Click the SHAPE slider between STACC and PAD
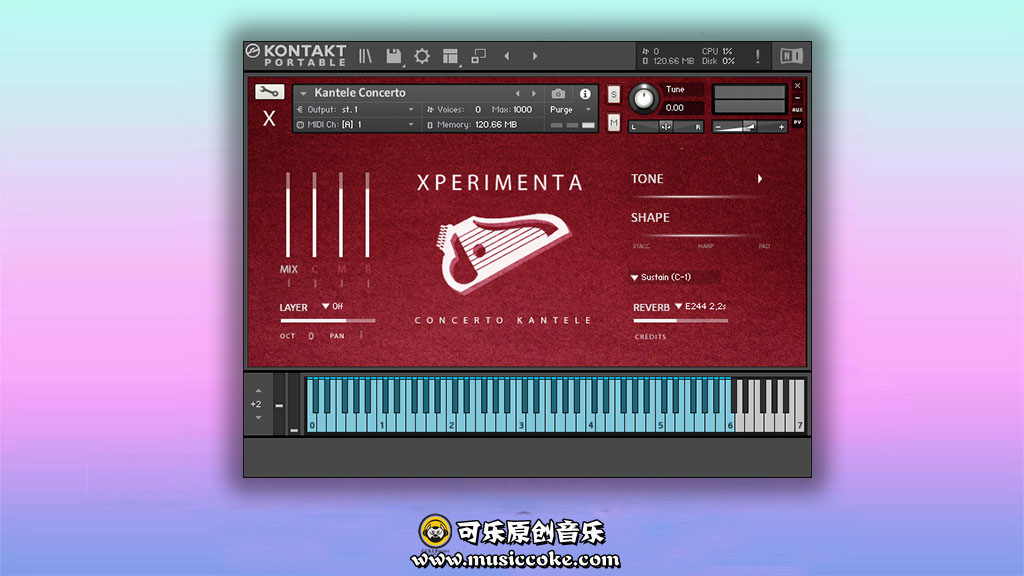The height and width of the screenshot is (576, 1024). coord(701,236)
